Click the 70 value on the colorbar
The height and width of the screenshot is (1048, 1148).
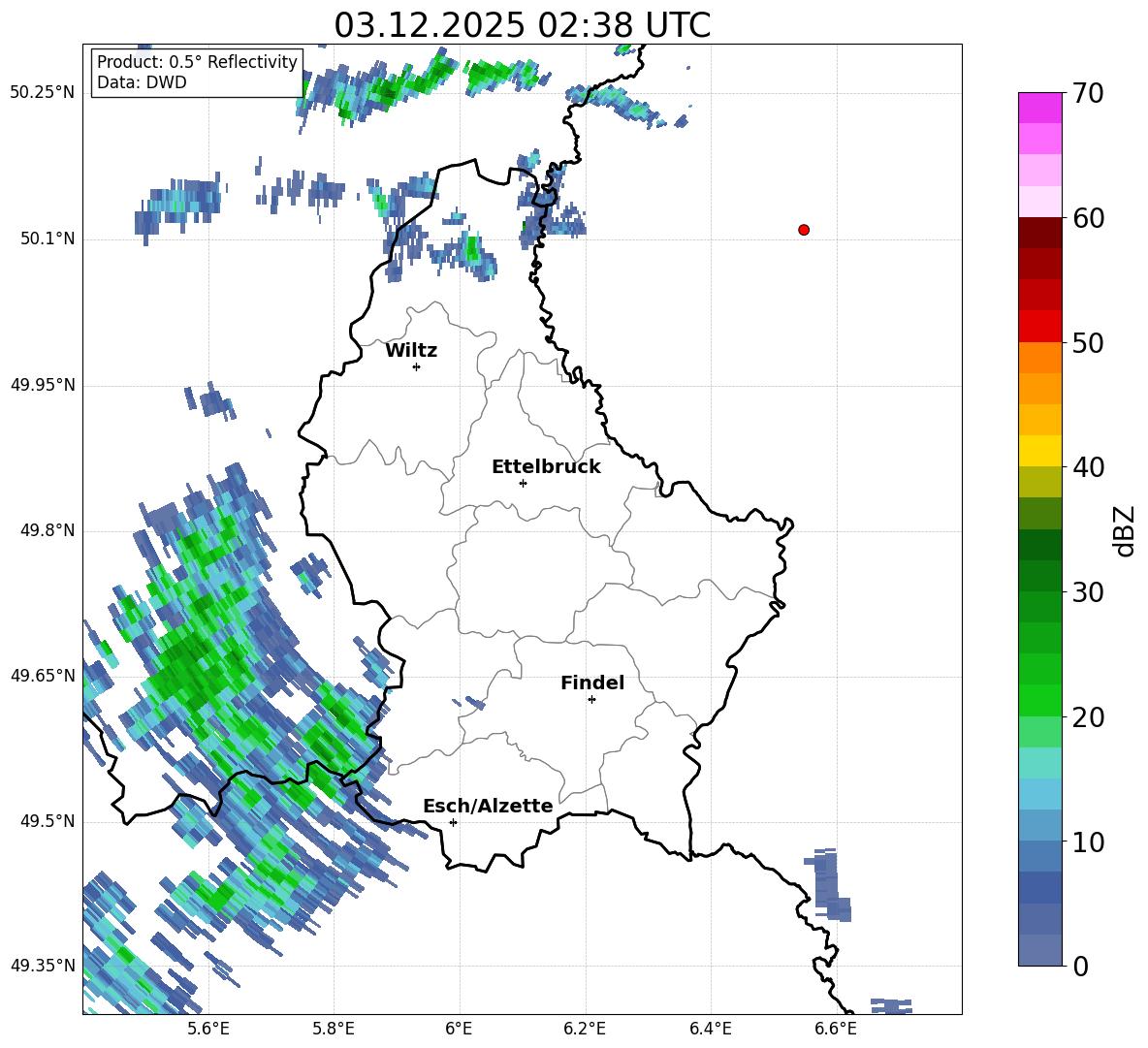[1087, 94]
